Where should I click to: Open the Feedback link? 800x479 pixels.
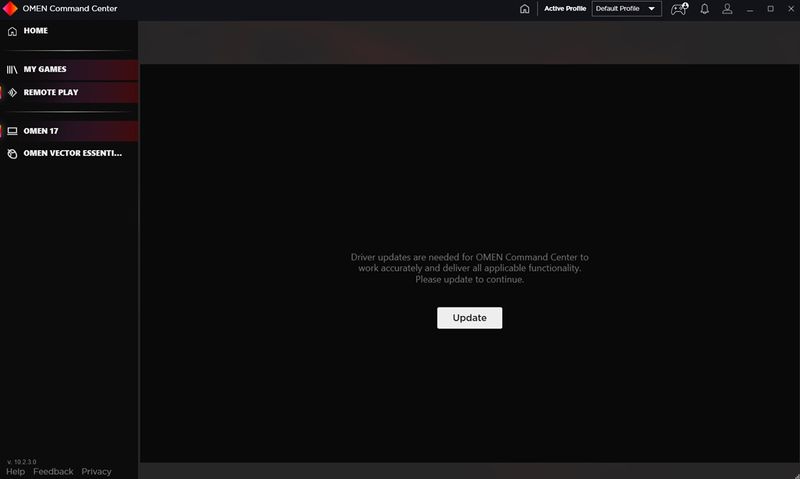[x=53, y=471]
